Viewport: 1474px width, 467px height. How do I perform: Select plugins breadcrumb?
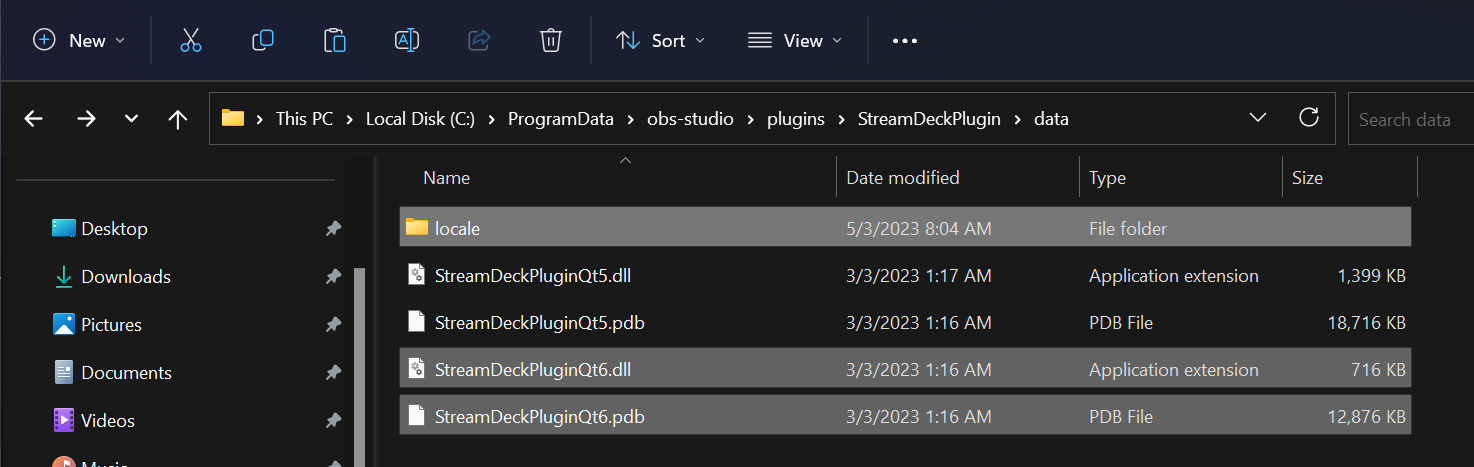(796, 119)
